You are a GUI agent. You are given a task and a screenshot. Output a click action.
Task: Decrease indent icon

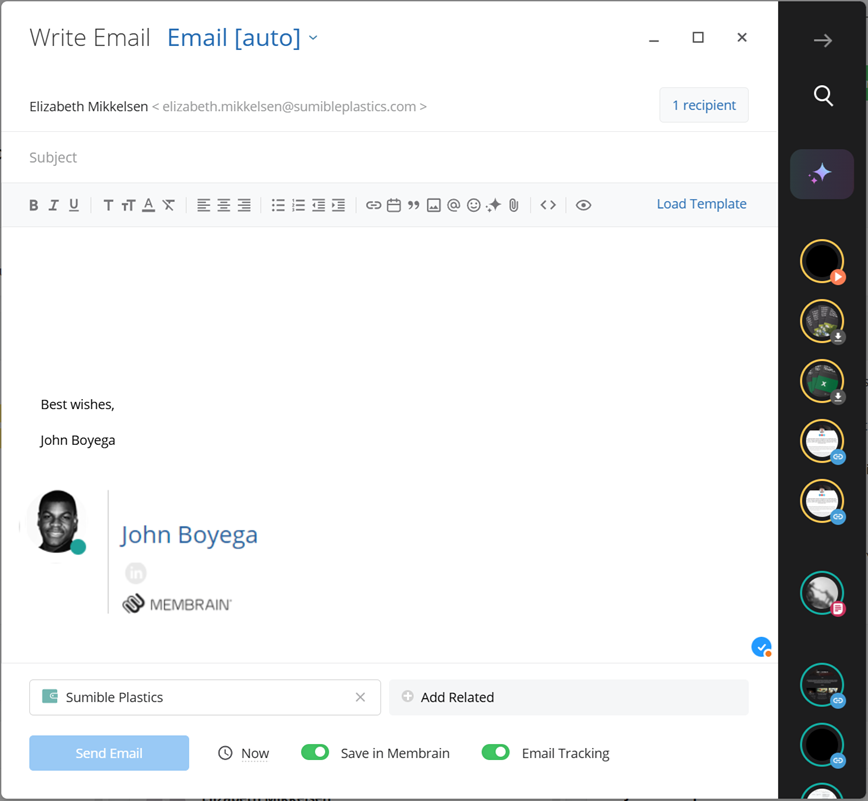coord(319,205)
